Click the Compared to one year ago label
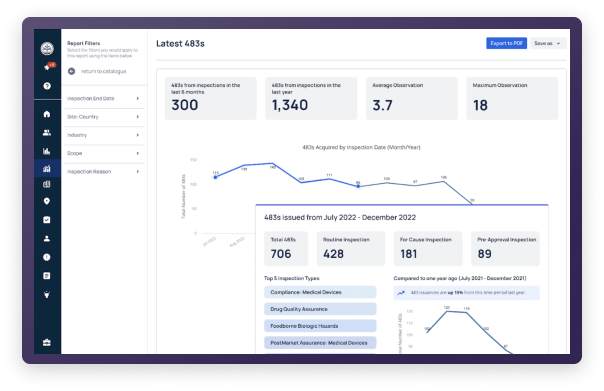The width and height of the screenshot is (604, 391). (x=460, y=278)
